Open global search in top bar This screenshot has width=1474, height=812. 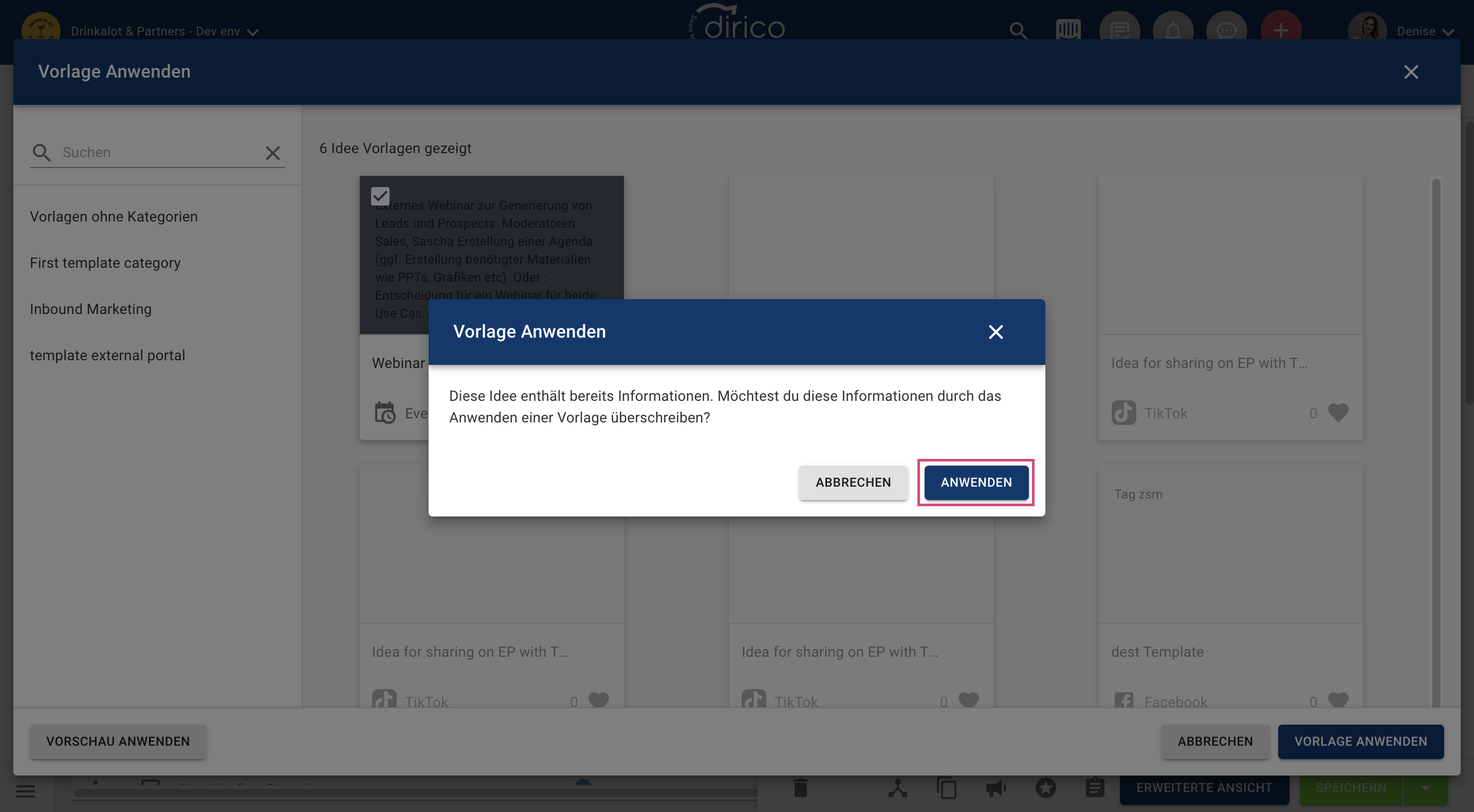[1018, 31]
